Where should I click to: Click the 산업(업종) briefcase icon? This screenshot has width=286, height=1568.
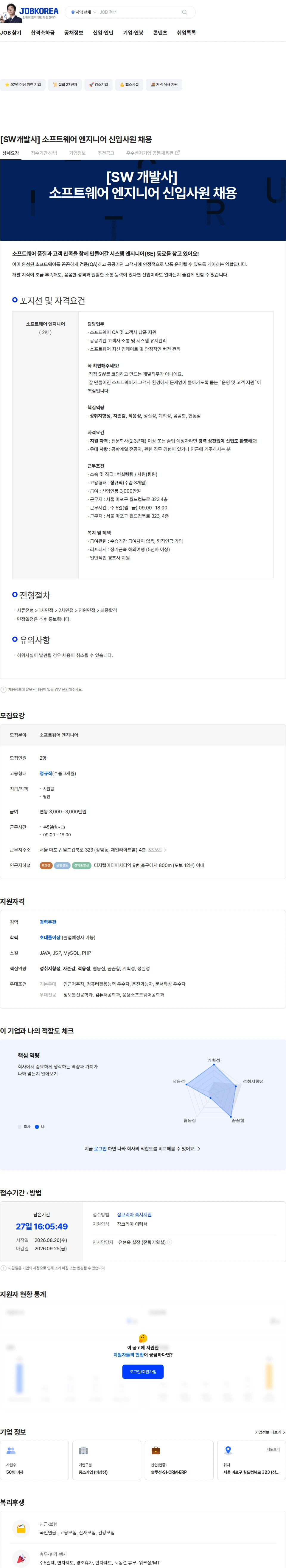point(156,1450)
